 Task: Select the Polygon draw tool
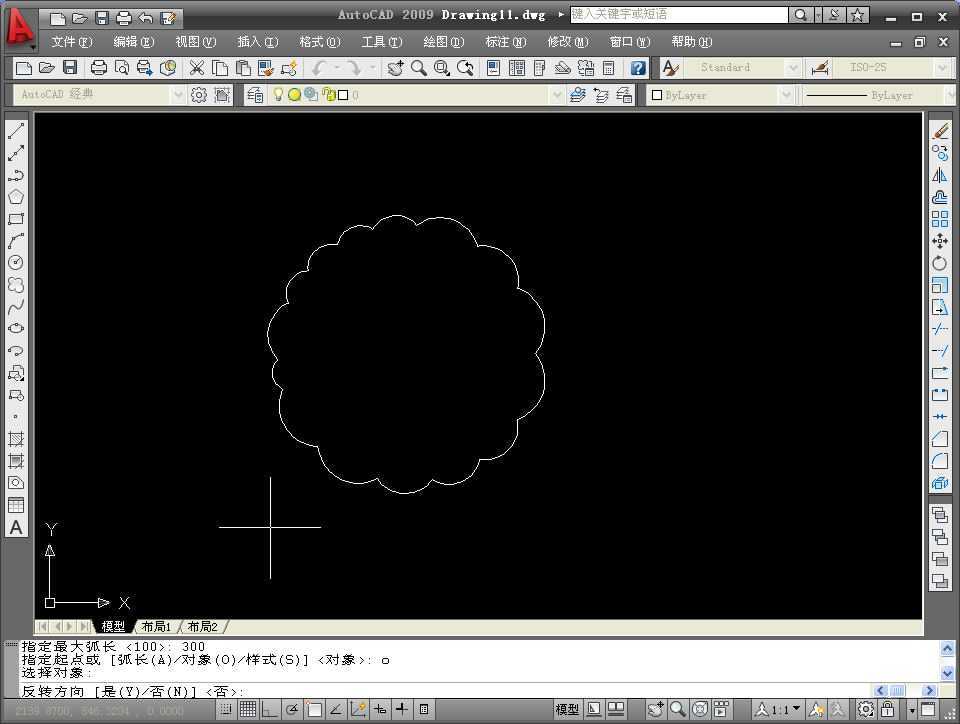tap(16, 197)
